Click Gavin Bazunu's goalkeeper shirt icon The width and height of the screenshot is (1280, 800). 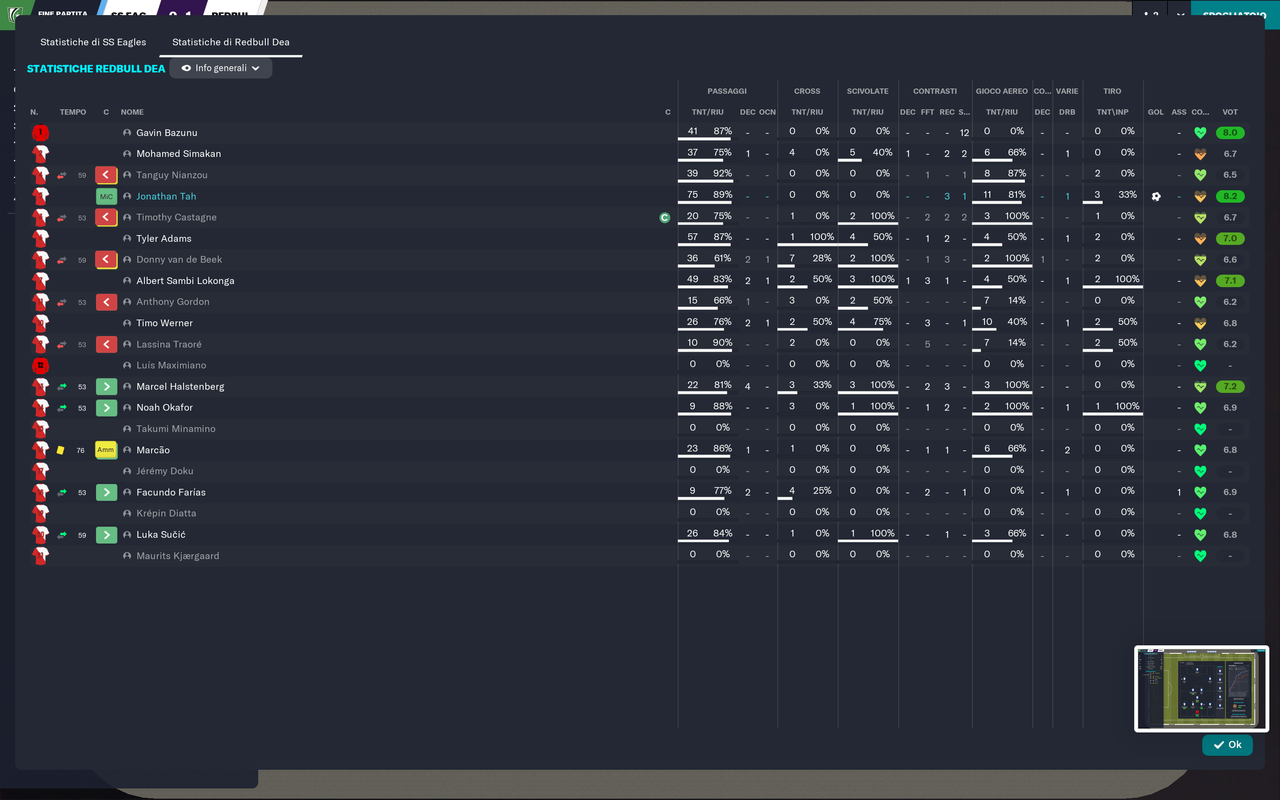tap(40, 133)
